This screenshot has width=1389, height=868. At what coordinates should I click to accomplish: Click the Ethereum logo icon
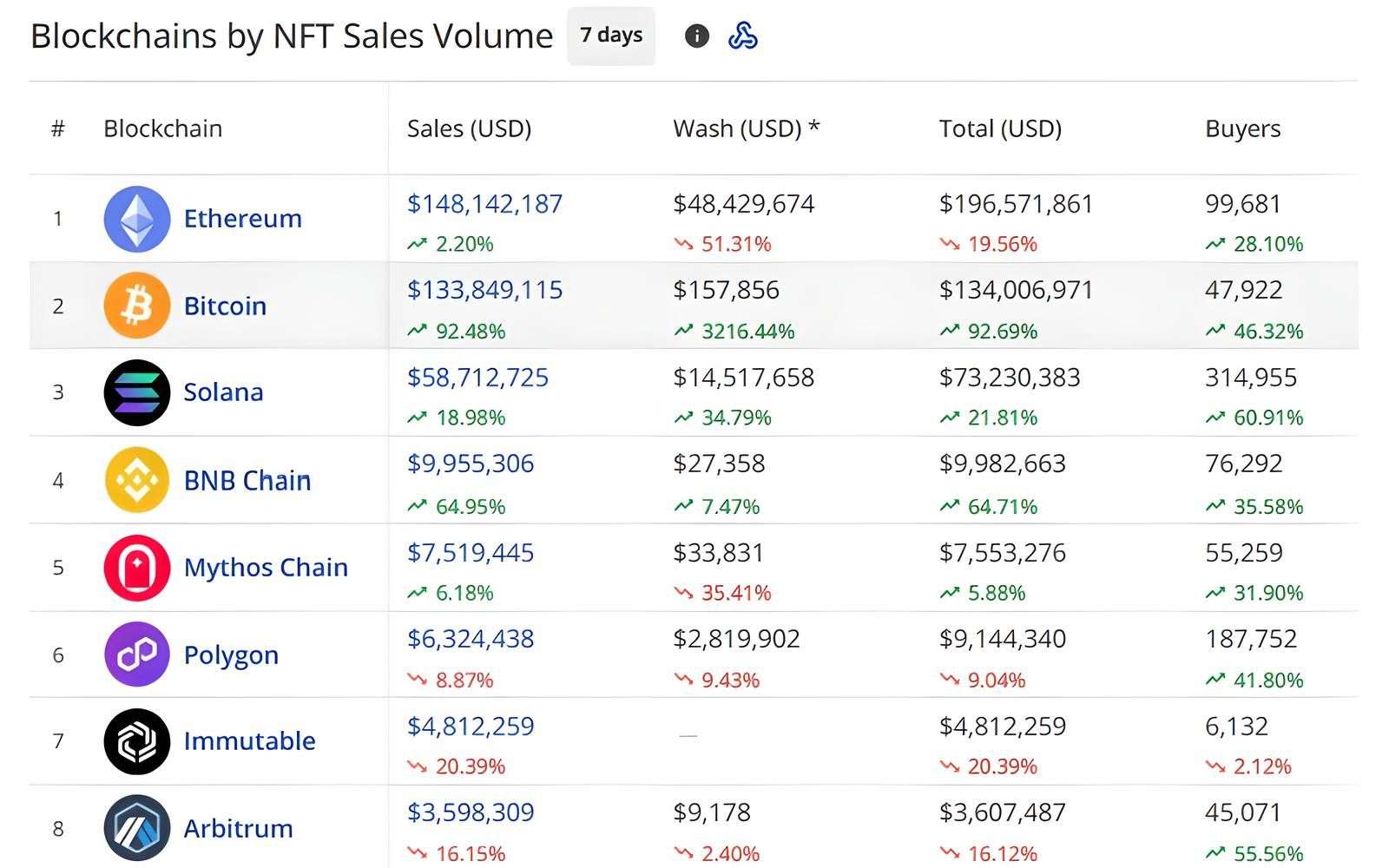137,219
